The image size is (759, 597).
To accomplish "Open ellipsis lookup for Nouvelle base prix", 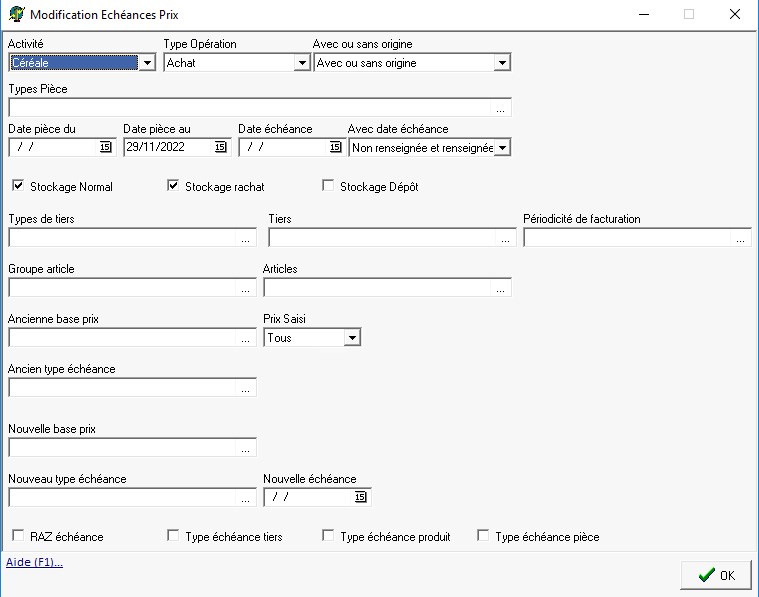I will point(246,448).
